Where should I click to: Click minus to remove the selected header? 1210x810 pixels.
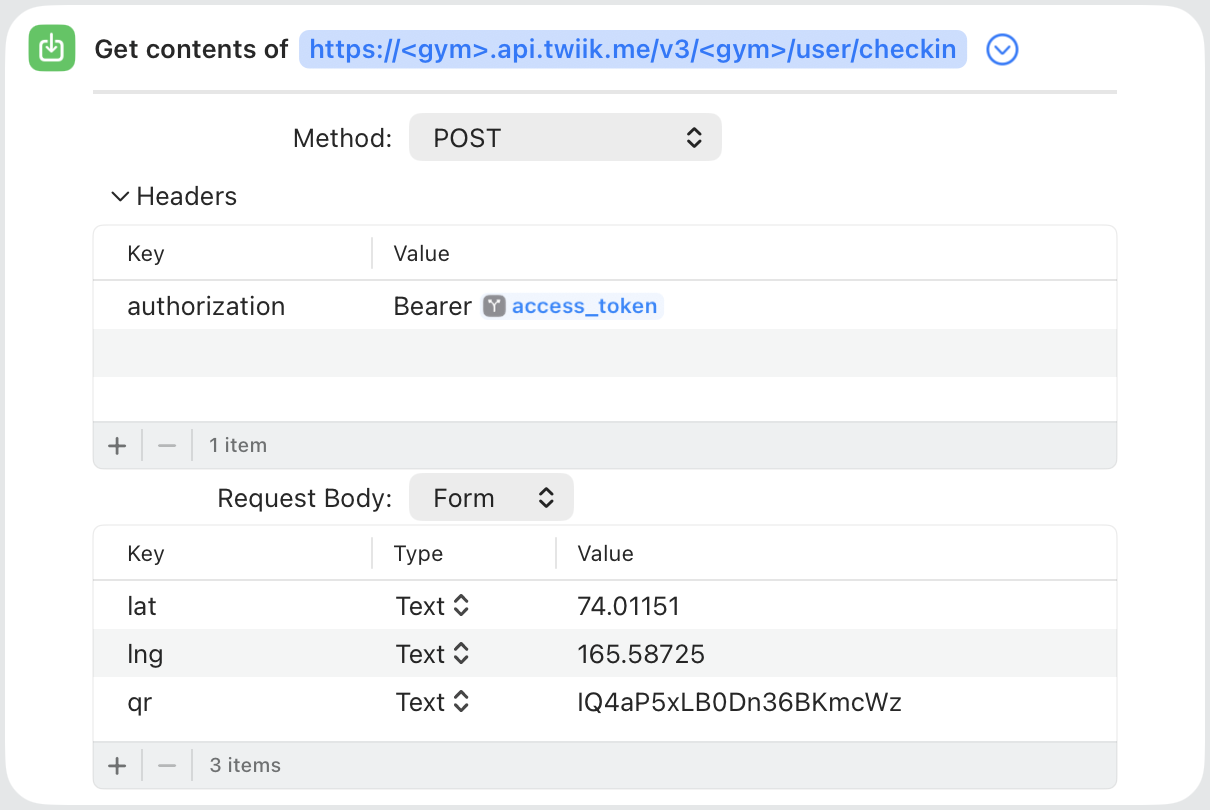click(x=166, y=445)
